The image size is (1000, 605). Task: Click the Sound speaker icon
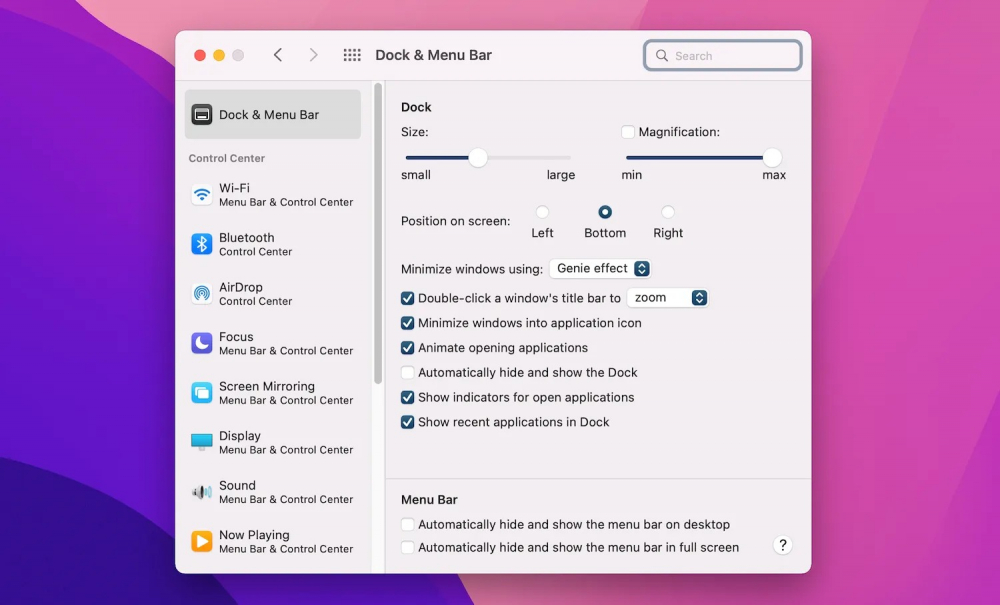coord(202,491)
